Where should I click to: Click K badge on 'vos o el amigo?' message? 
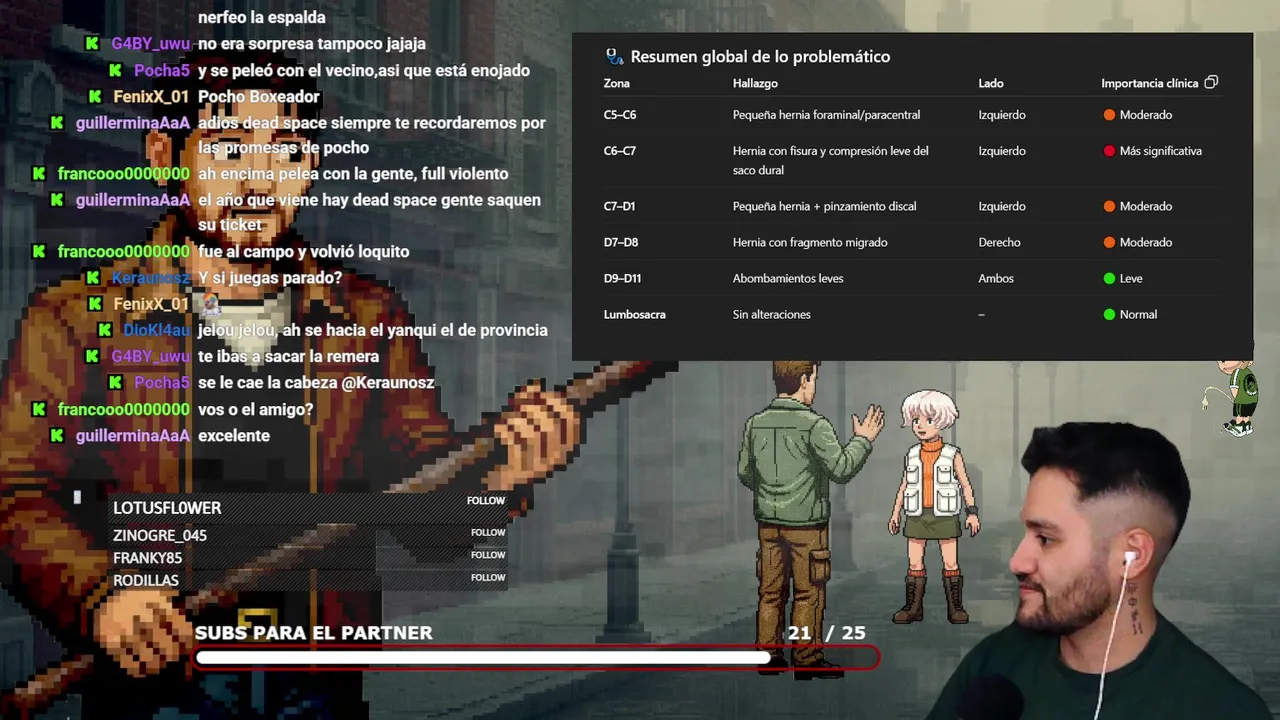(x=39, y=409)
